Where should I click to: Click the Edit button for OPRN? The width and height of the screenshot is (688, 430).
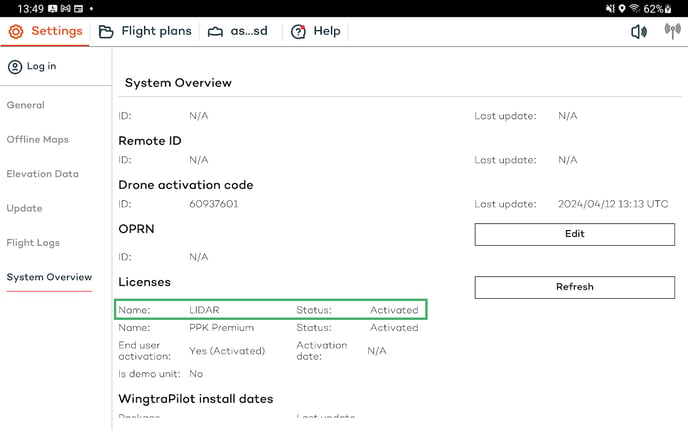click(x=574, y=234)
